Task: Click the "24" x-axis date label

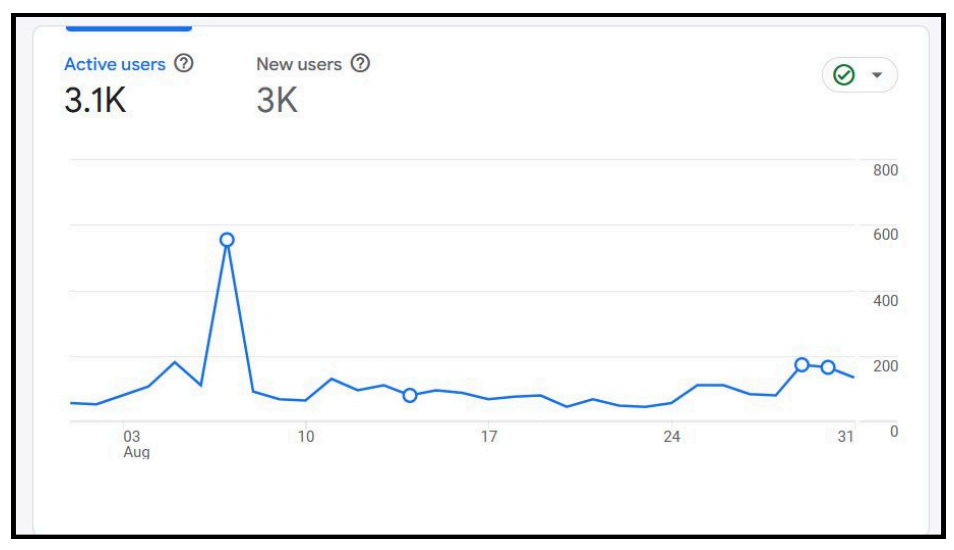Action: 672,437
